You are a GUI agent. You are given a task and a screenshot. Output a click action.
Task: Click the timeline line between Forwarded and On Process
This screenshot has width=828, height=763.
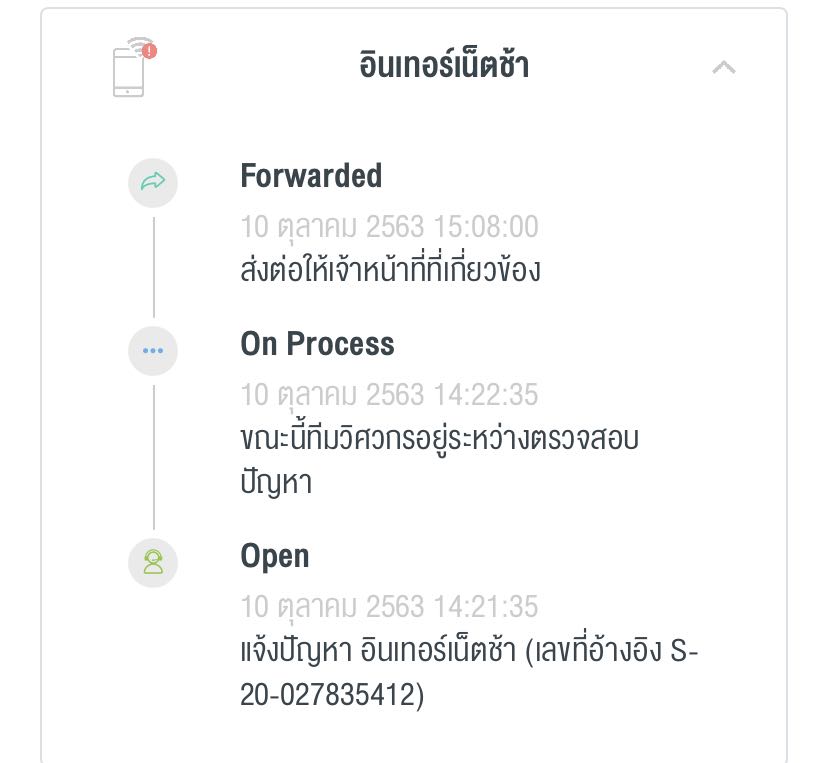(154, 267)
